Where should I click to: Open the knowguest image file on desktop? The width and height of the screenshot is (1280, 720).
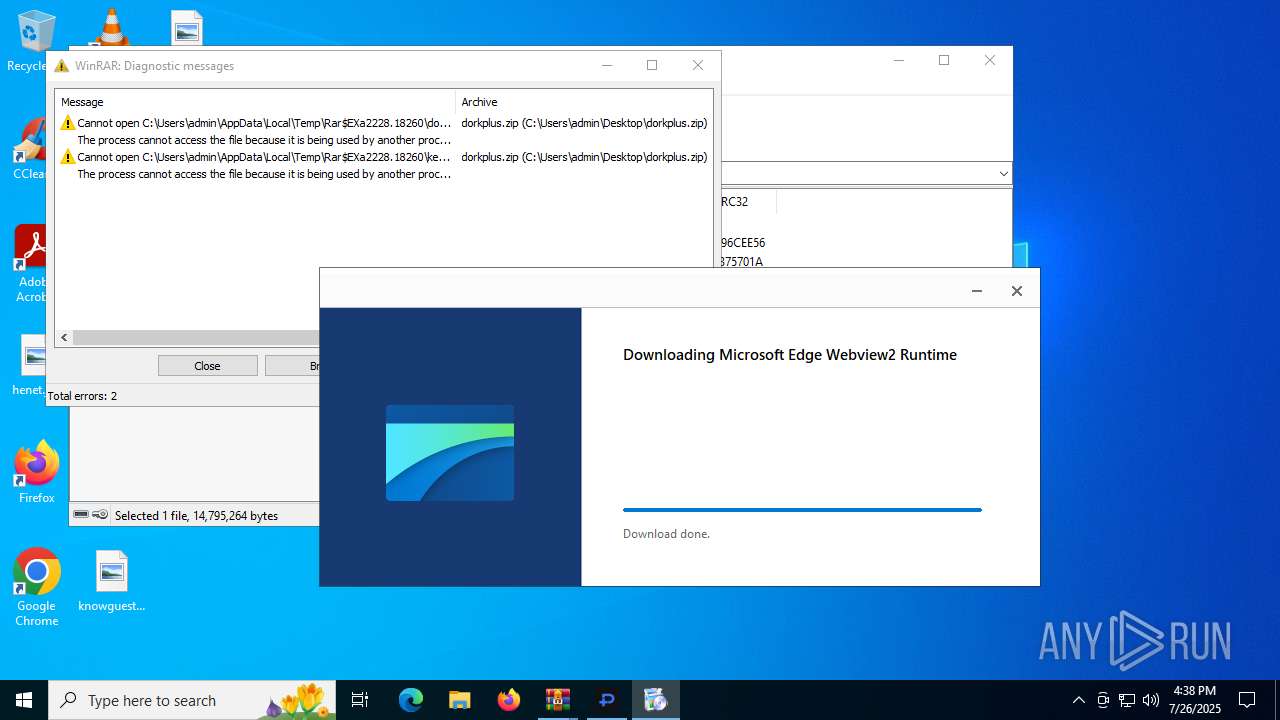point(112,581)
